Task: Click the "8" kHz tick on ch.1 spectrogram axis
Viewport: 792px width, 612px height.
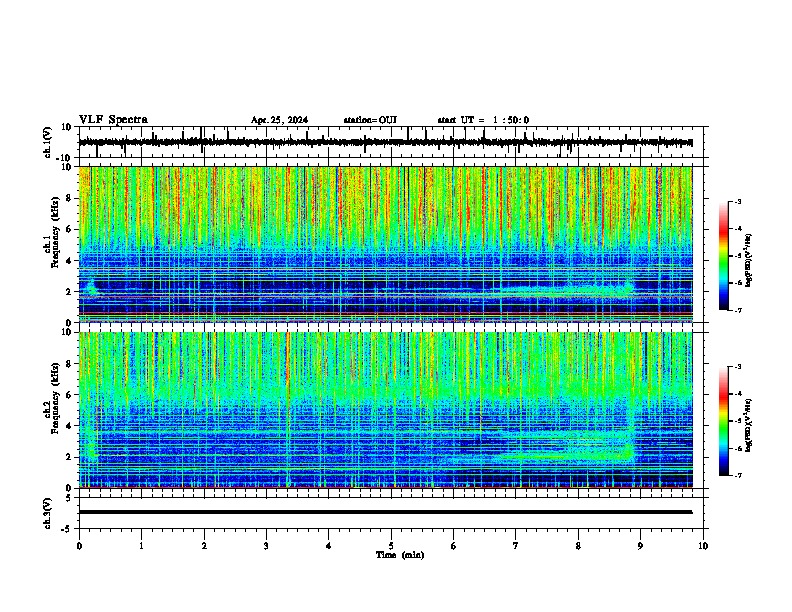Action: pos(69,198)
